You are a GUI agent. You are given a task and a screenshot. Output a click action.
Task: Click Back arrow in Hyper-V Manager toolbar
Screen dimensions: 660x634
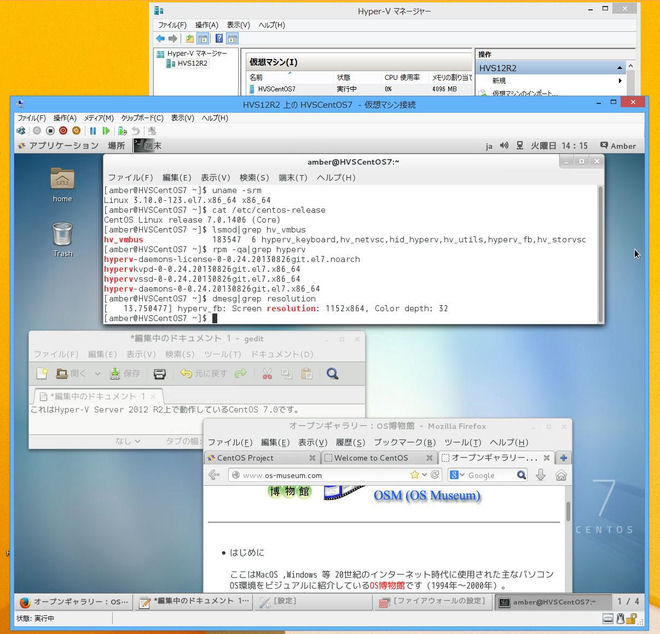pos(160,39)
